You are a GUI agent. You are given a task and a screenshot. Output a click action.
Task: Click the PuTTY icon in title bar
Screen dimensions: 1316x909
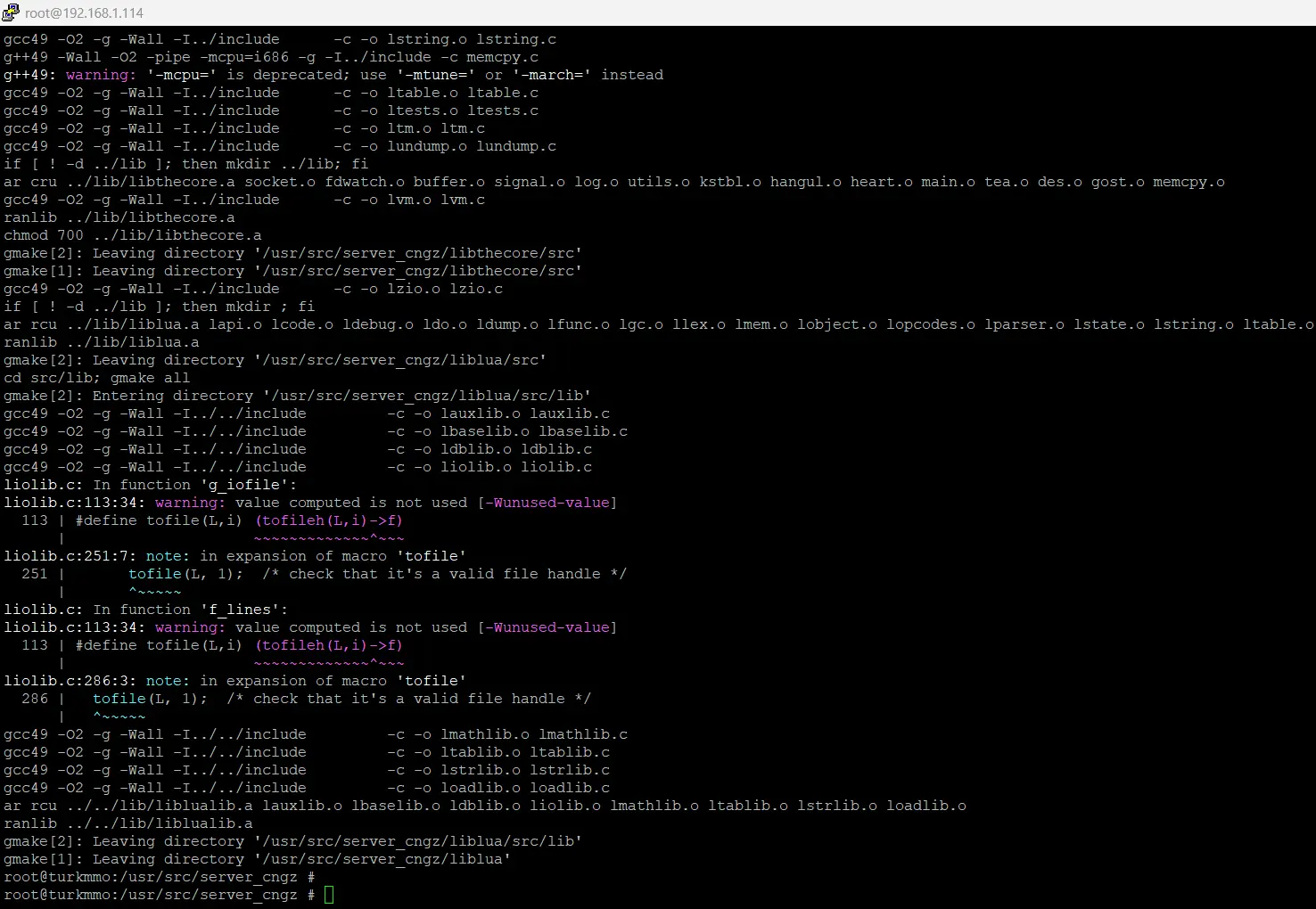tap(11, 12)
